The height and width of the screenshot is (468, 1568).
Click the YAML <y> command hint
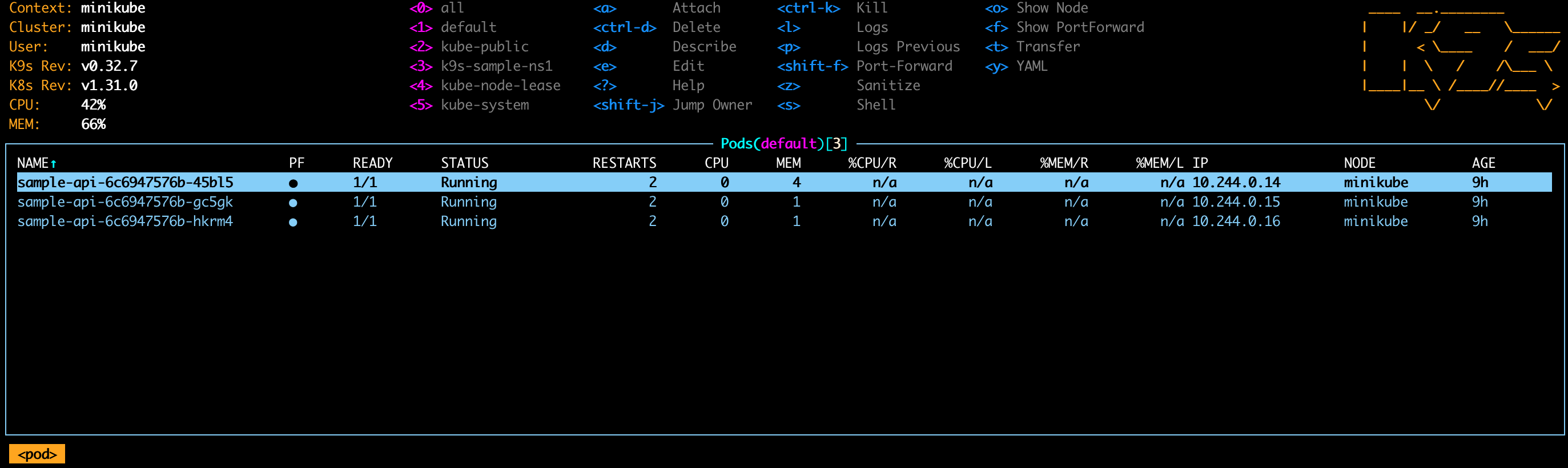click(1016, 66)
